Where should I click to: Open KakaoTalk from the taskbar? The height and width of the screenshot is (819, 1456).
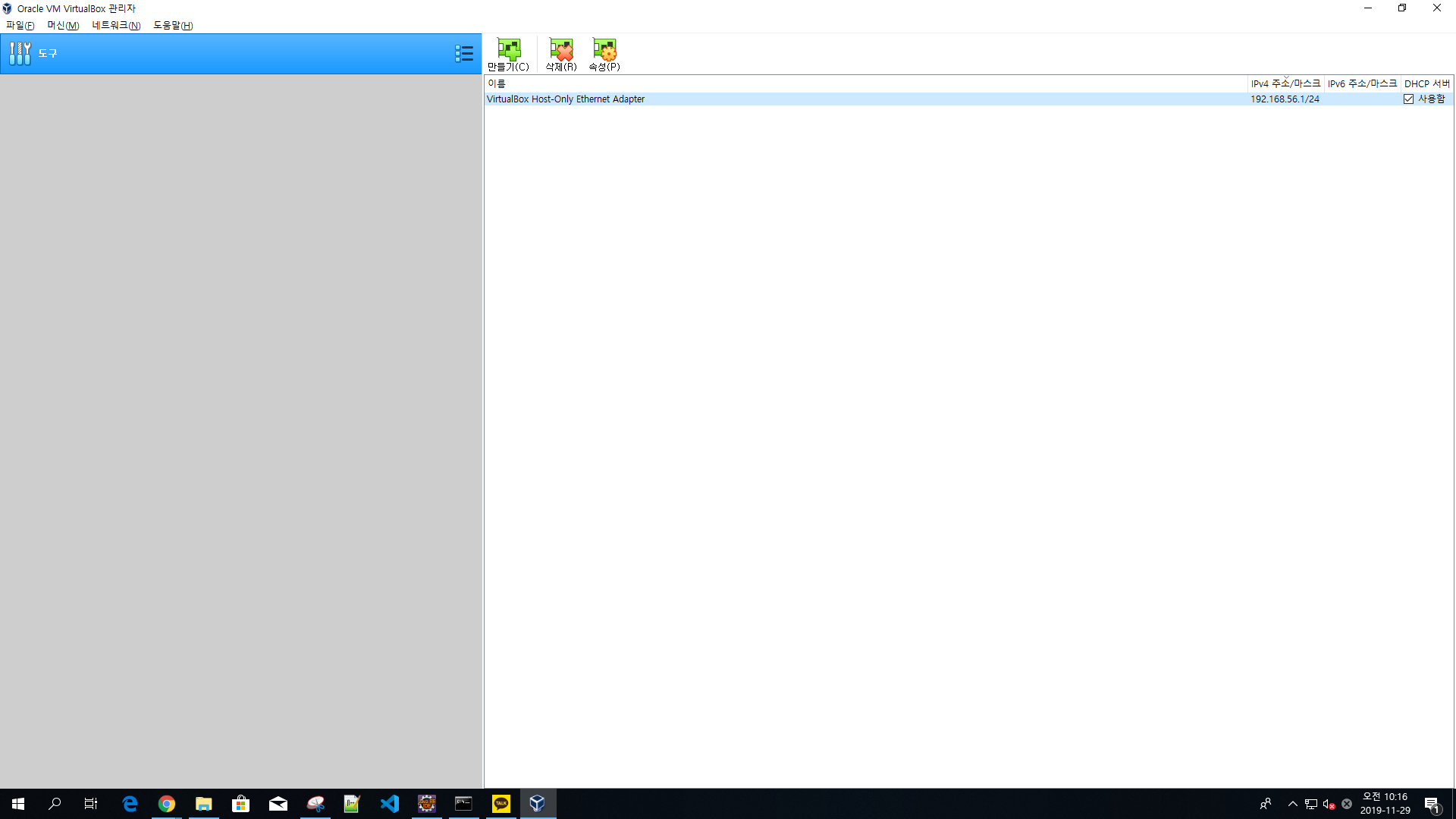pyautogui.click(x=500, y=804)
